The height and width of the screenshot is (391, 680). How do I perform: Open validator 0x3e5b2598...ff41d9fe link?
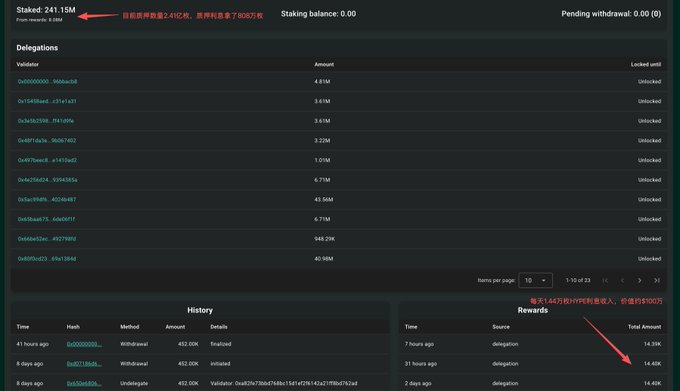46,121
